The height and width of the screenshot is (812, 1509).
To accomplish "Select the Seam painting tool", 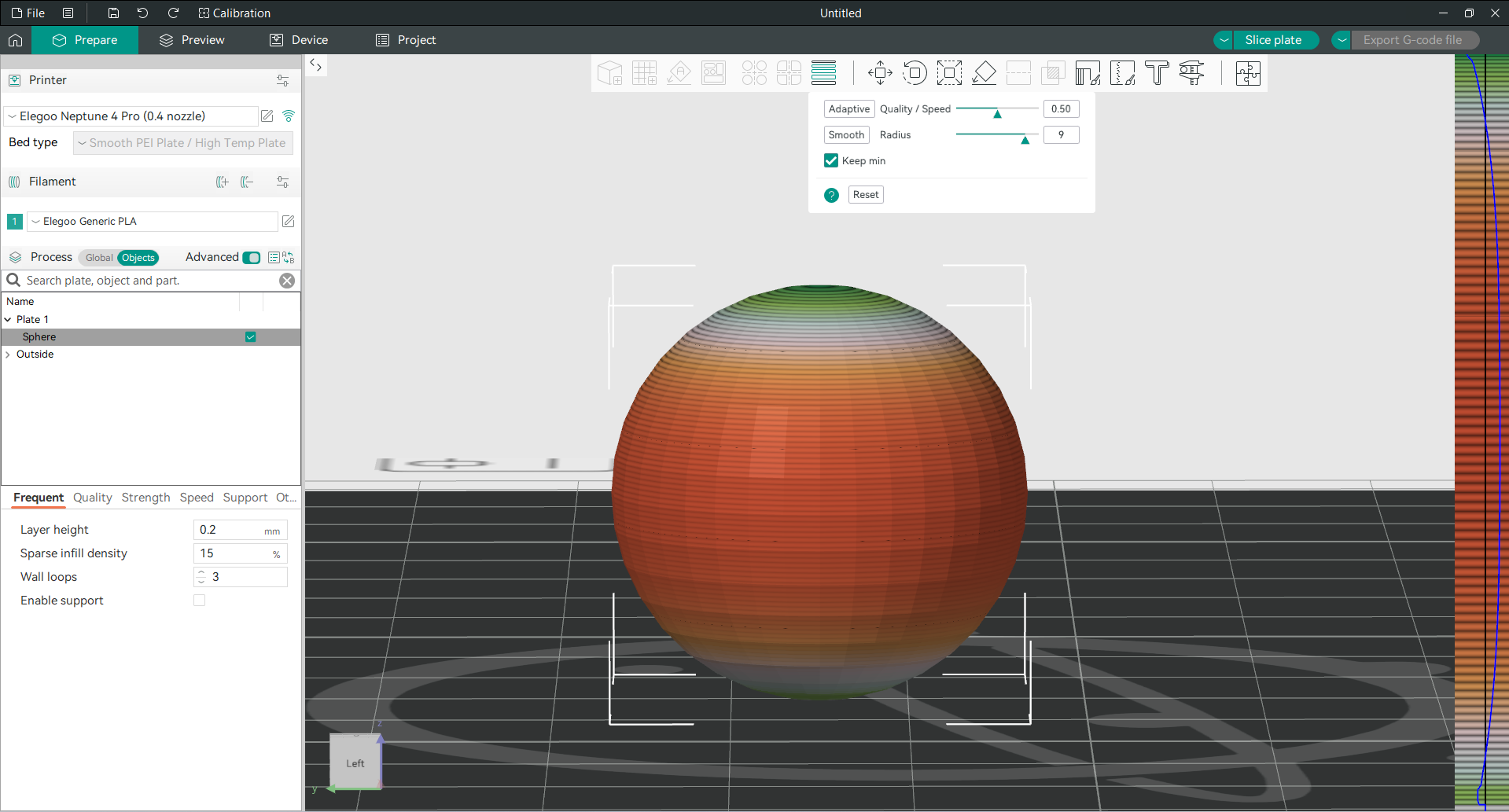I will tap(1122, 73).
